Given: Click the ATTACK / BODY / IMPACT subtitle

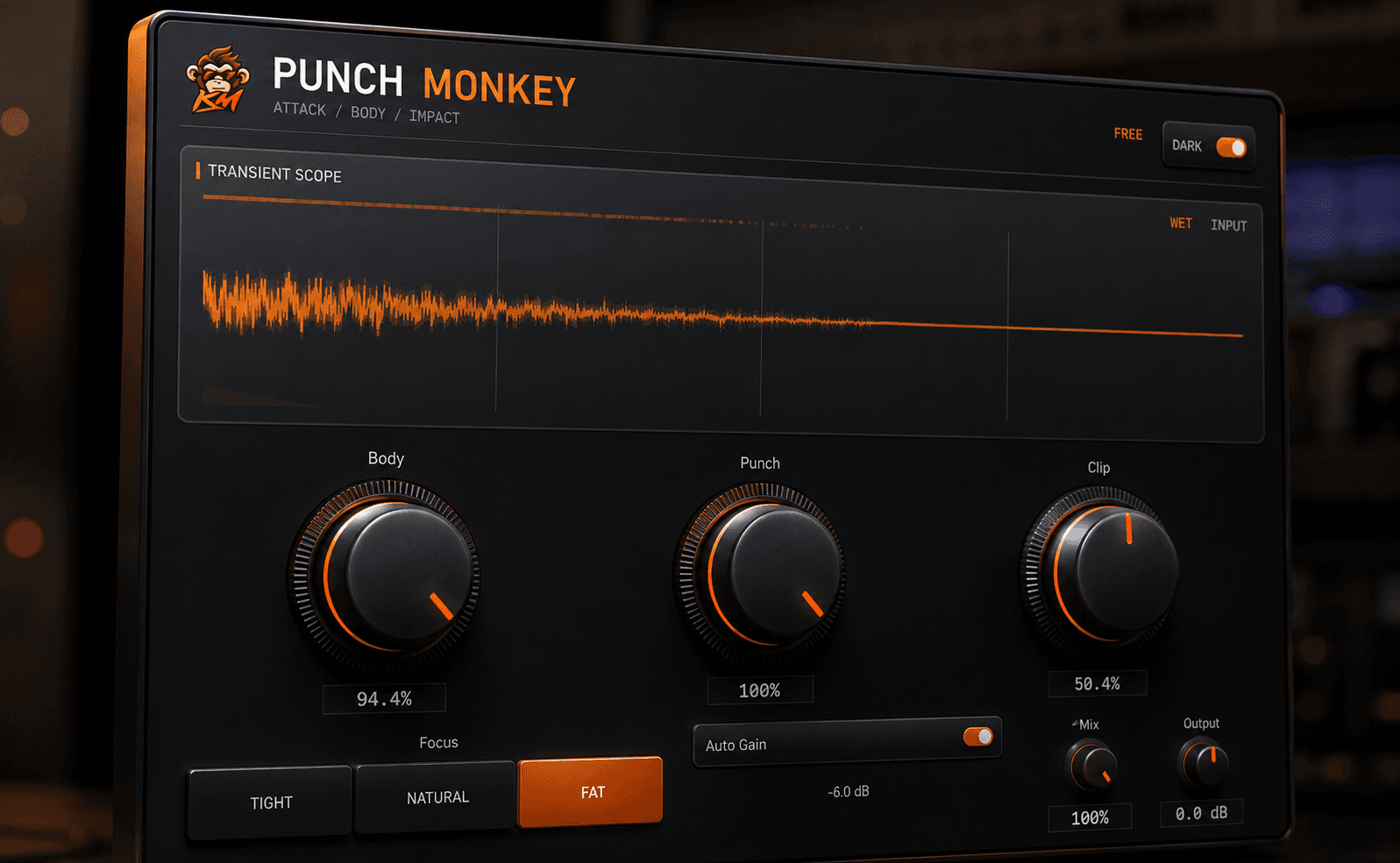Looking at the screenshot, I should tap(366, 112).
